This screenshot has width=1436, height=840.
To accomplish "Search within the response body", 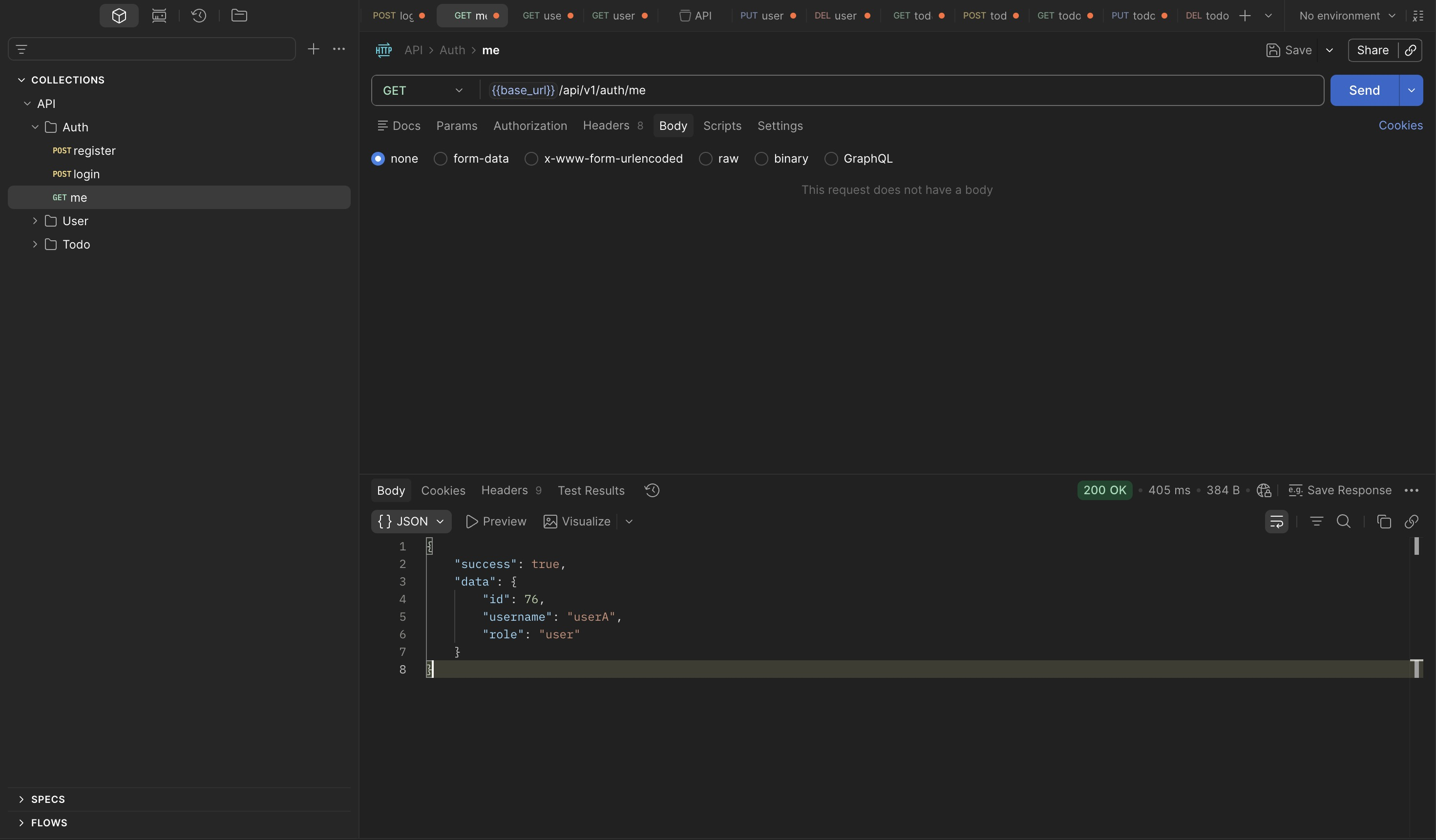I will (x=1343, y=522).
